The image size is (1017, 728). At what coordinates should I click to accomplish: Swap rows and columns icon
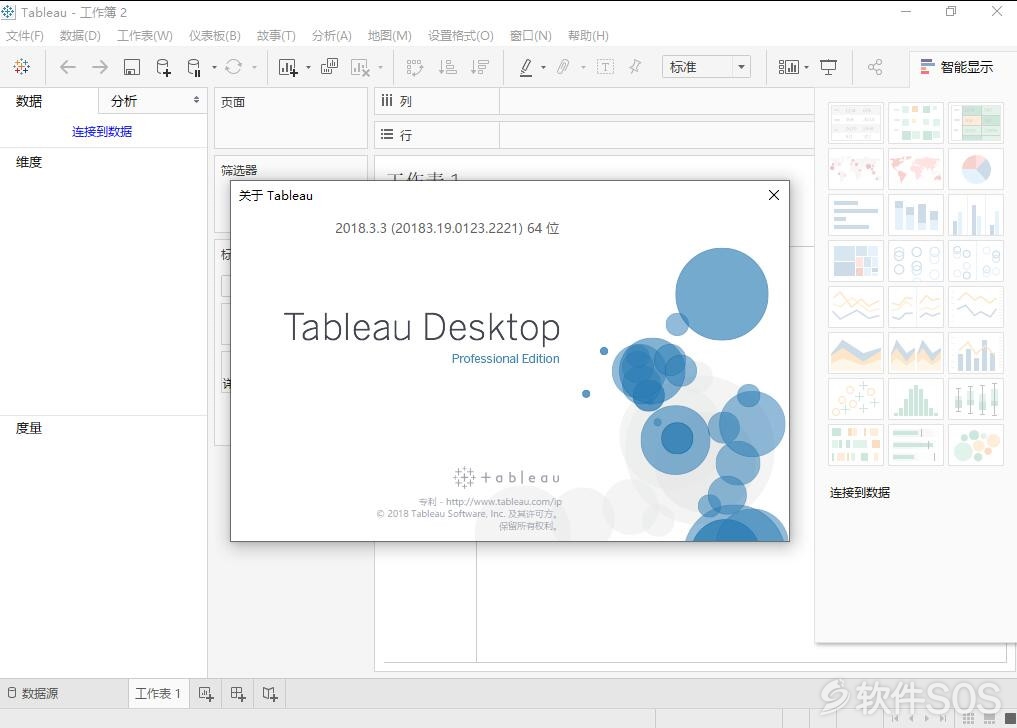pyautogui.click(x=414, y=67)
